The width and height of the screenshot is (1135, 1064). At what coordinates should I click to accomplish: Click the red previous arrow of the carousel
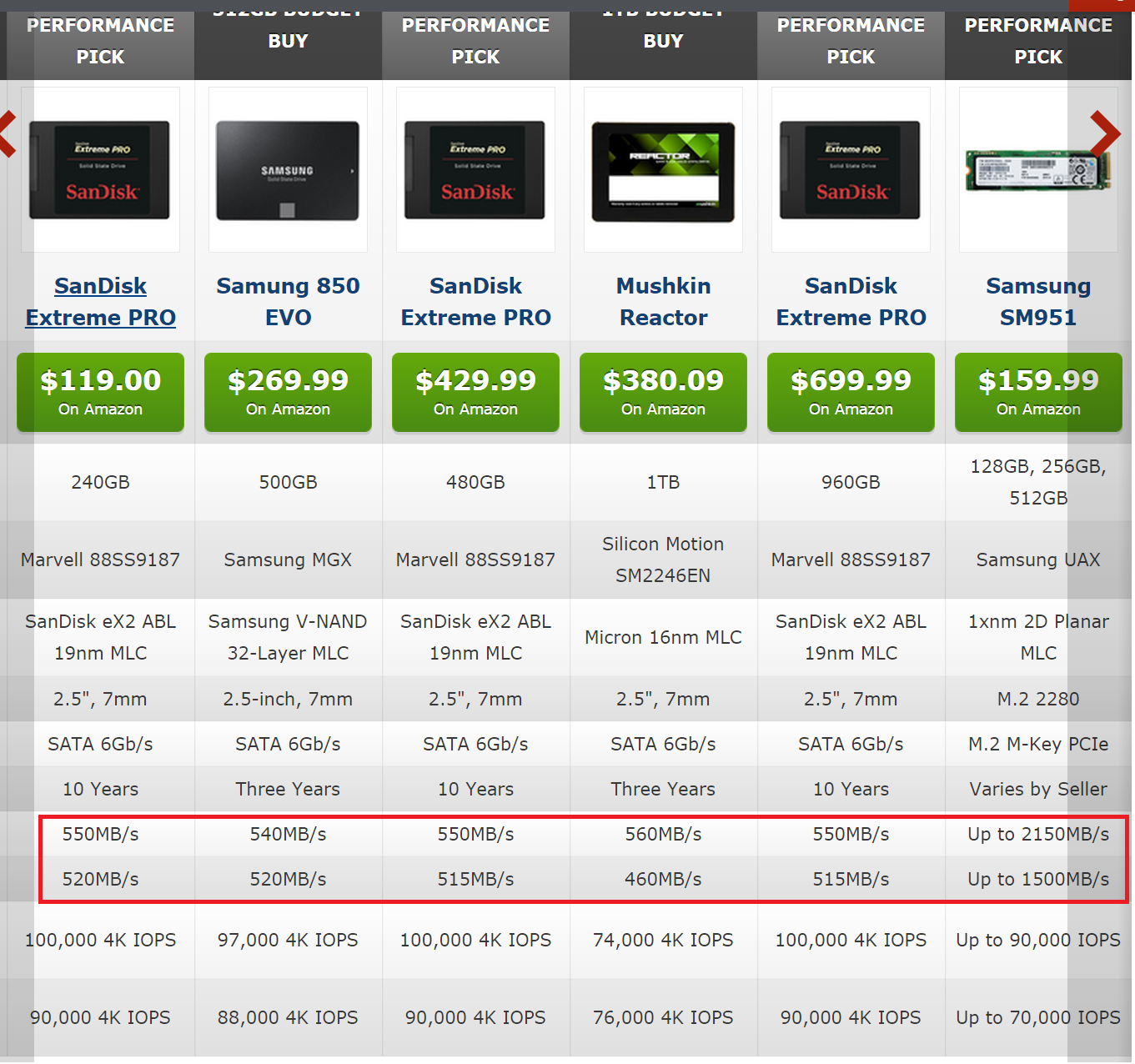point(7,133)
